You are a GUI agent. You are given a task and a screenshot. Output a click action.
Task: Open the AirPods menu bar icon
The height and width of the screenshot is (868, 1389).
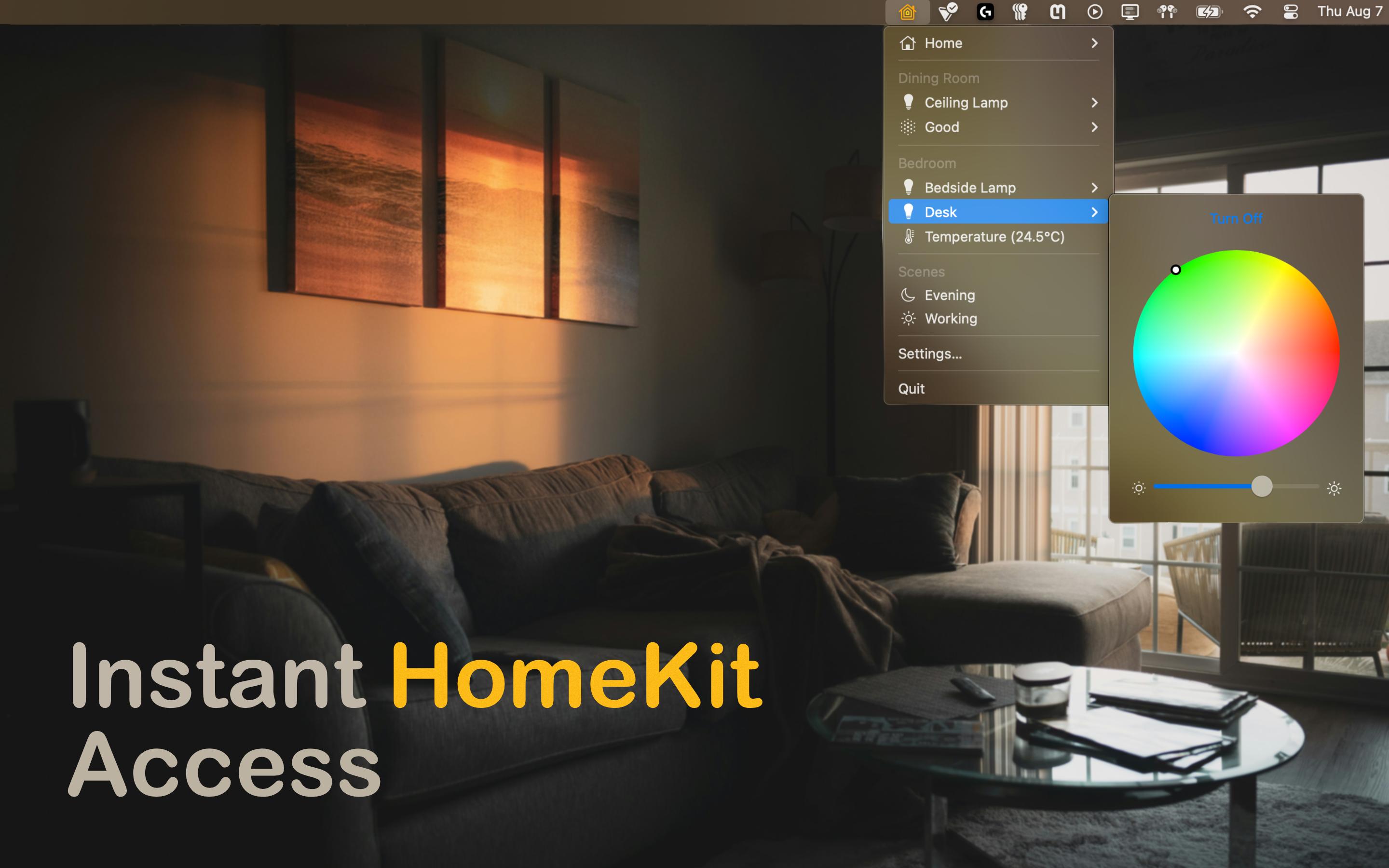(x=1167, y=12)
